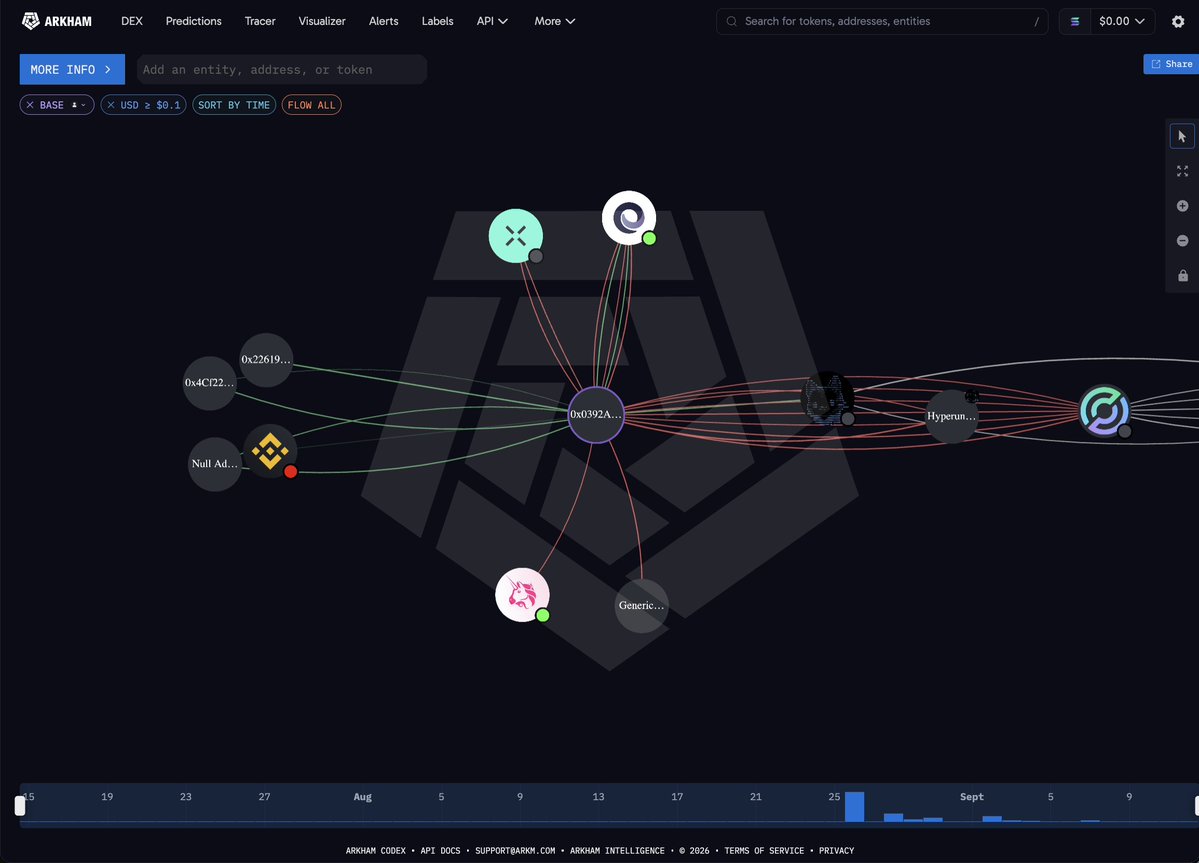Click the Sept label on the timeline
Image resolution: width=1199 pixels, height=863 pixels.
click(972, 796)
